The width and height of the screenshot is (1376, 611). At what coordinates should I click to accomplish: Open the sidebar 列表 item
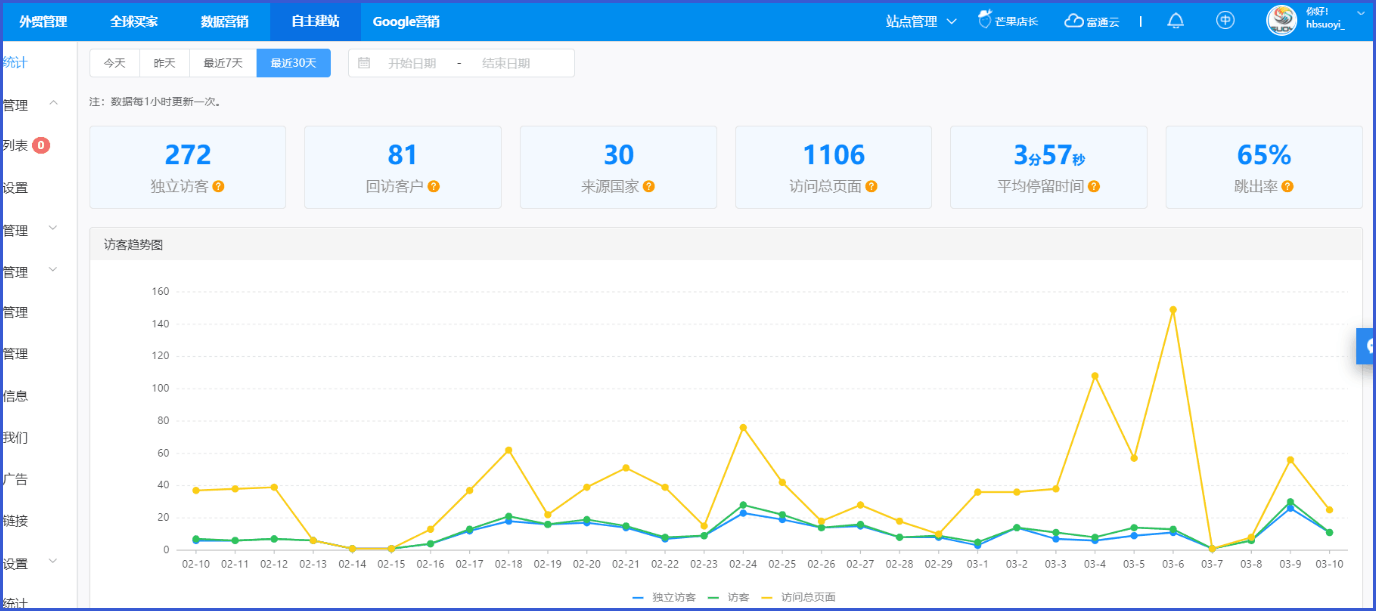[15, 145]
